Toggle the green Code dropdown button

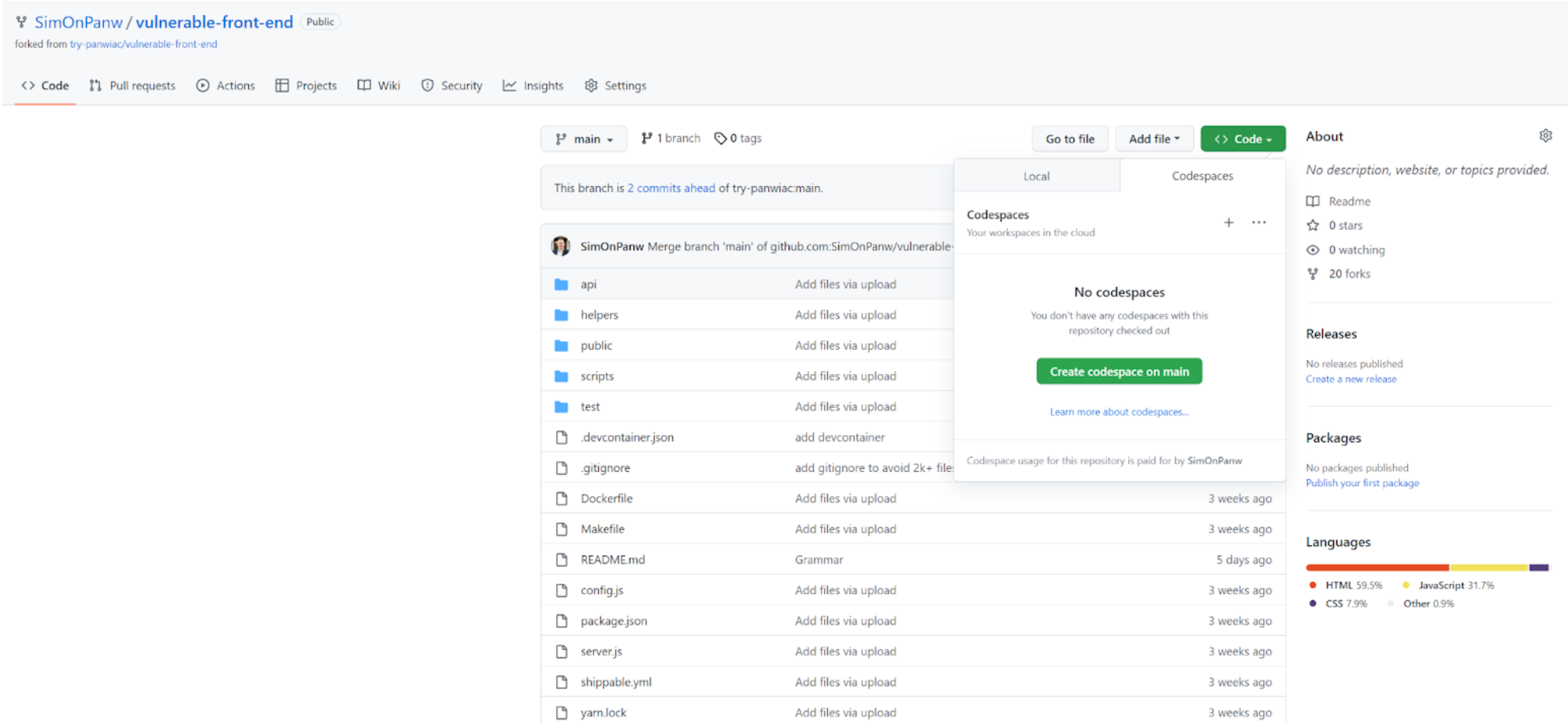1243,139
